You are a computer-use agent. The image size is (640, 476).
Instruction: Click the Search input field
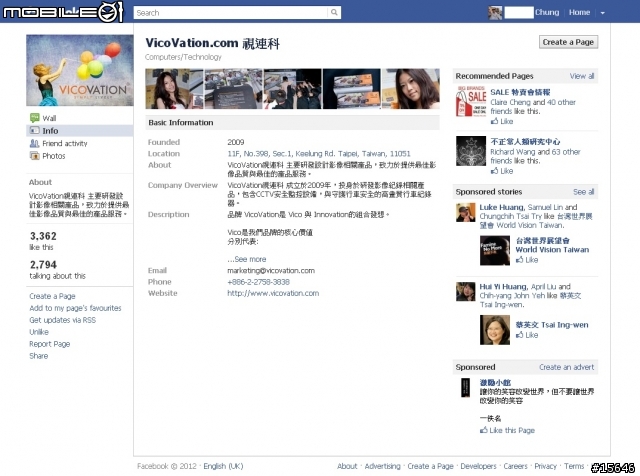pos(231,13)
